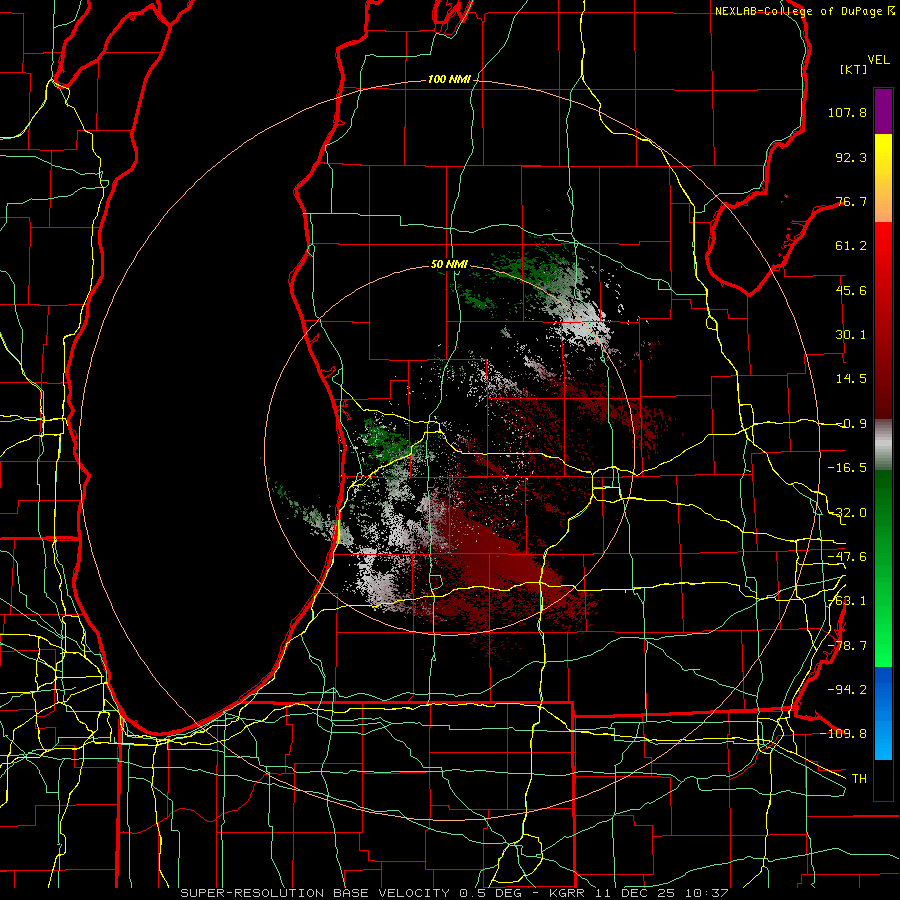Select the -0.9 legend value
The width and height of the screenshot is (900, 900).
click(x=851, y=424)
